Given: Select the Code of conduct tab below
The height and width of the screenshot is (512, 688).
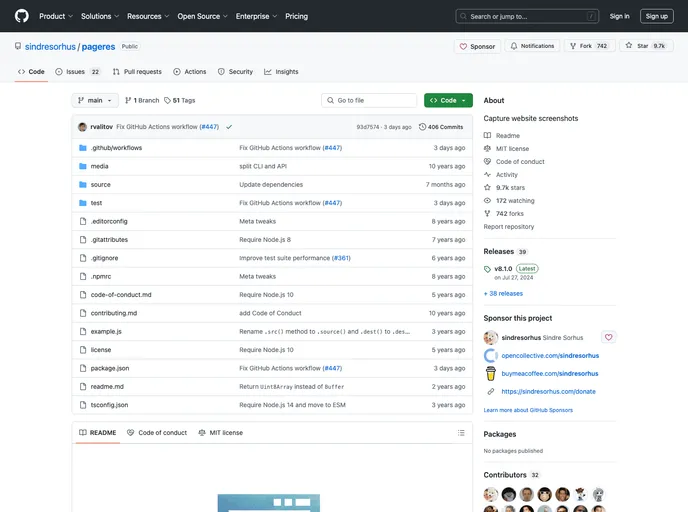Looking at the screenshot, I should tap(157, 433).
